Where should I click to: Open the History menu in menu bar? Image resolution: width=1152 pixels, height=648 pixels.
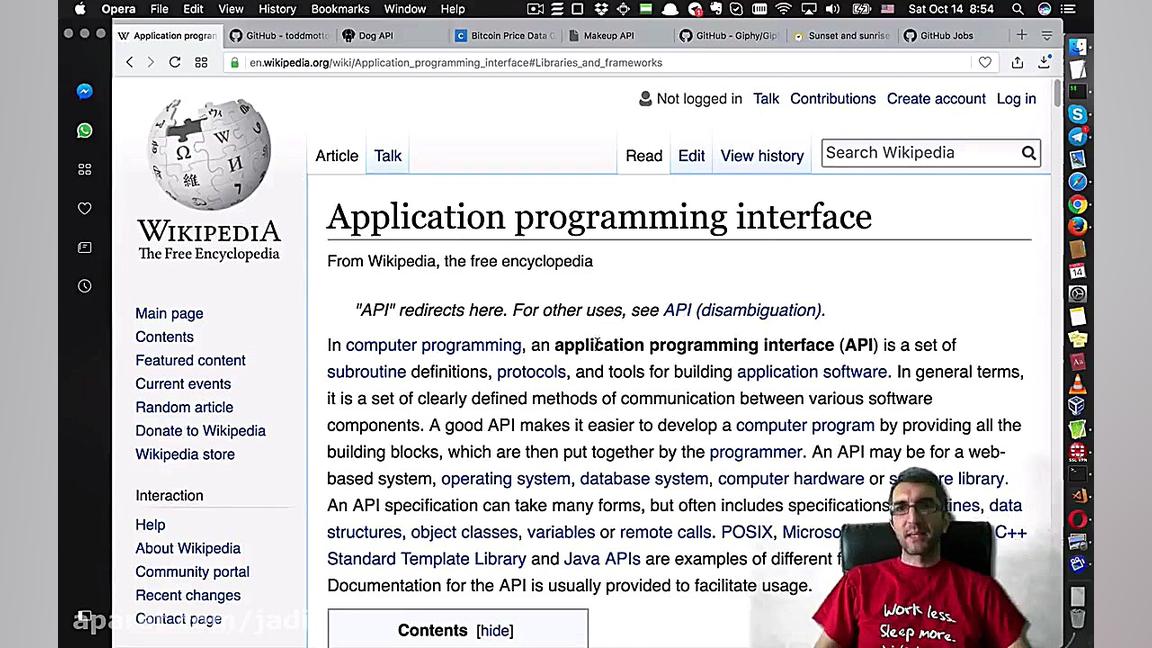[x=277, y=9]
